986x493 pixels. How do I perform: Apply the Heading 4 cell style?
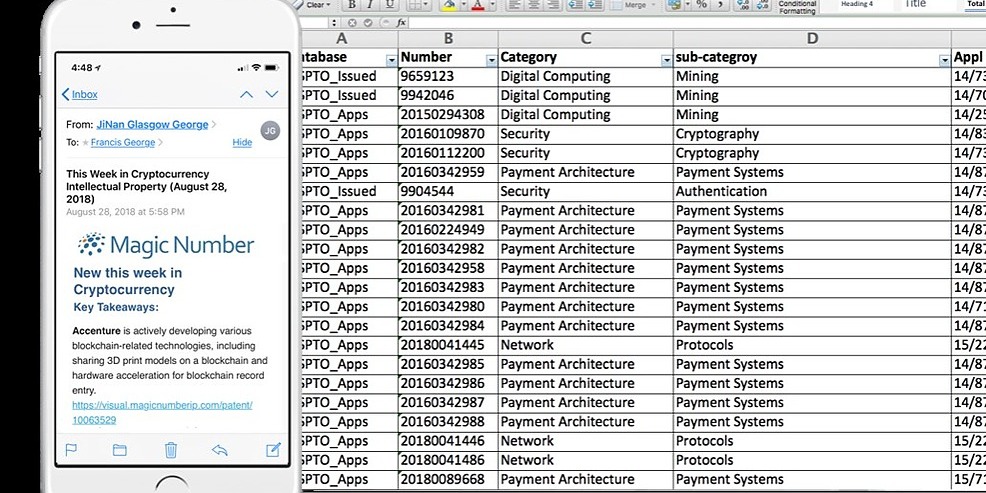857,4
